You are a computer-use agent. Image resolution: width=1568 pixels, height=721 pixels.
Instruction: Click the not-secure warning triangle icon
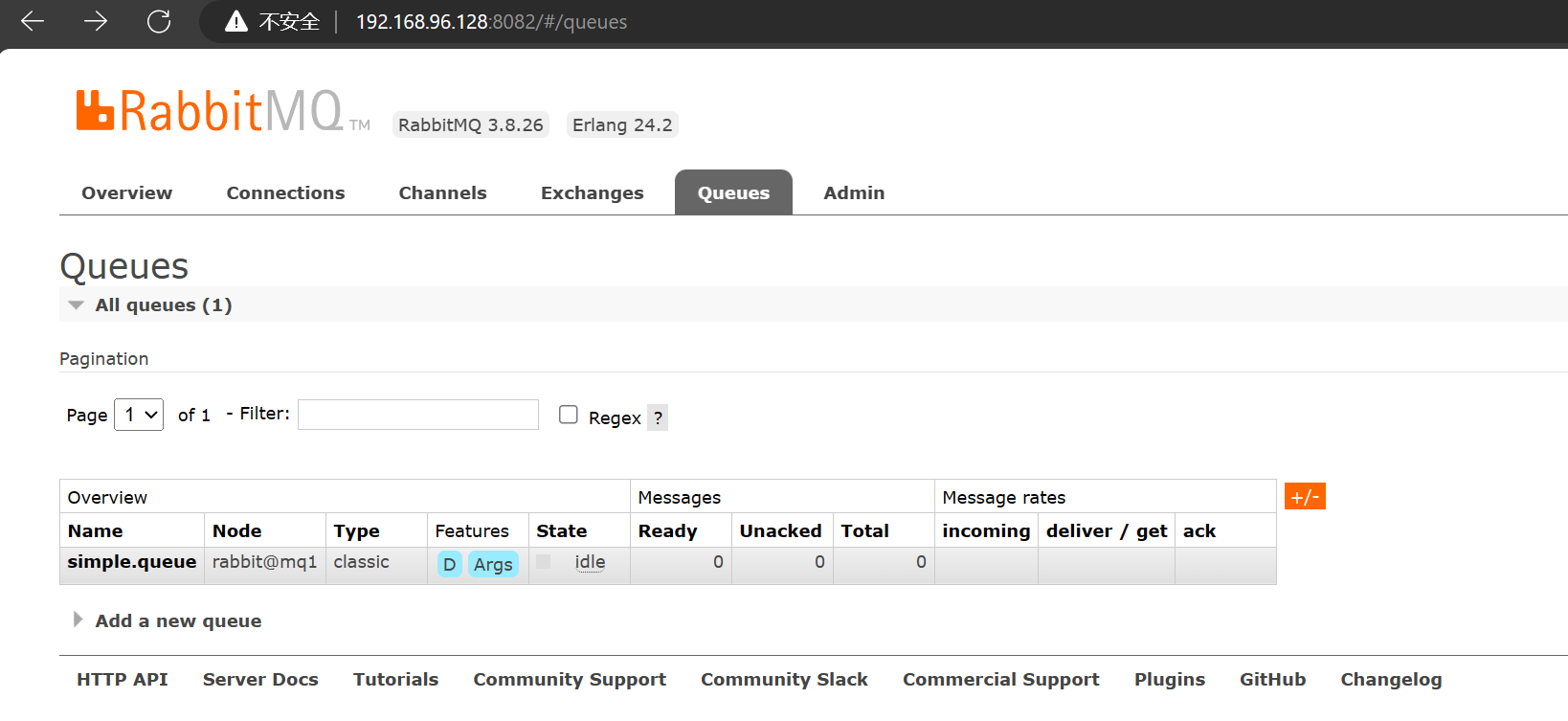[236, 21]
